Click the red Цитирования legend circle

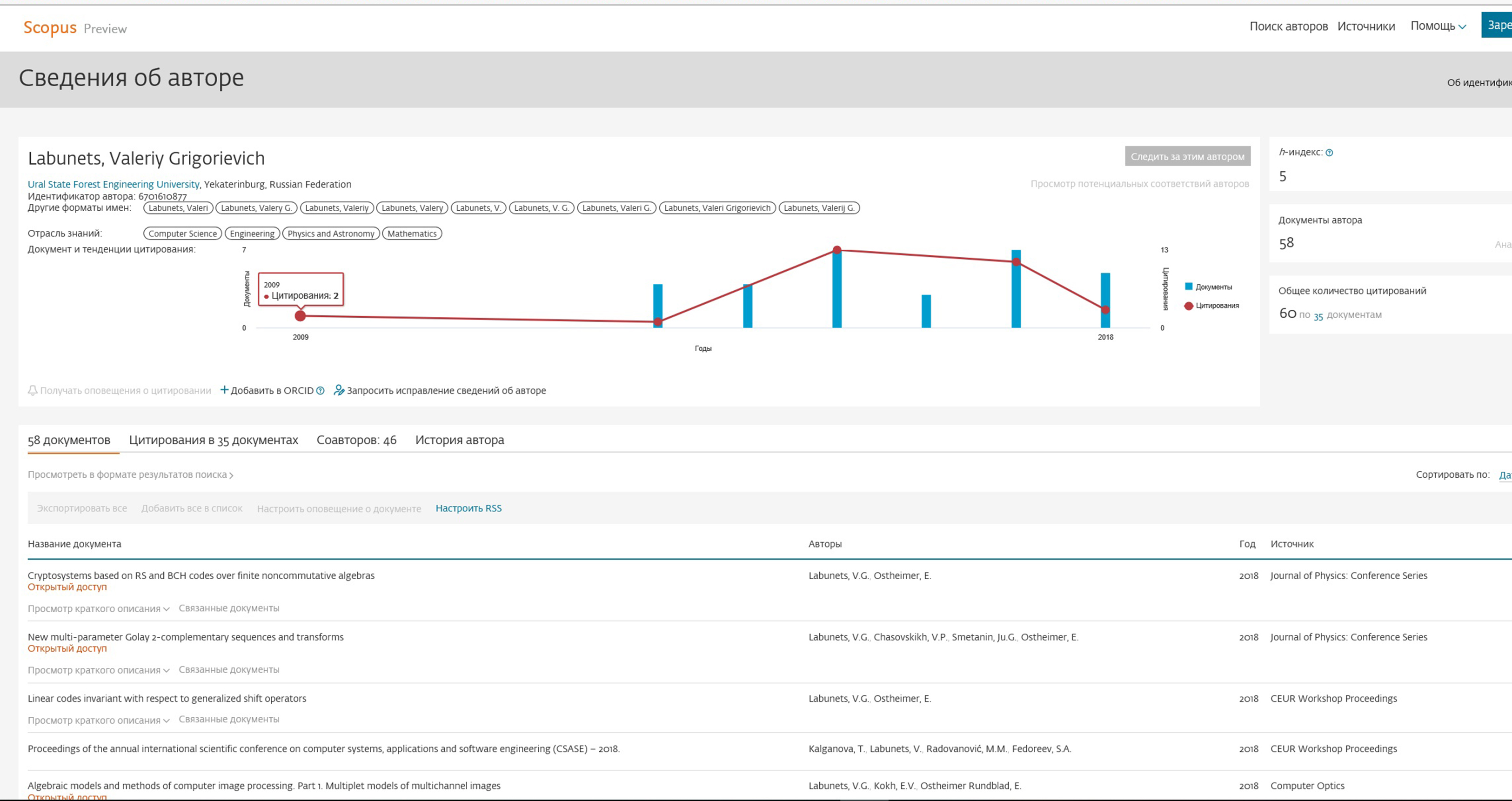point(1189,306)
